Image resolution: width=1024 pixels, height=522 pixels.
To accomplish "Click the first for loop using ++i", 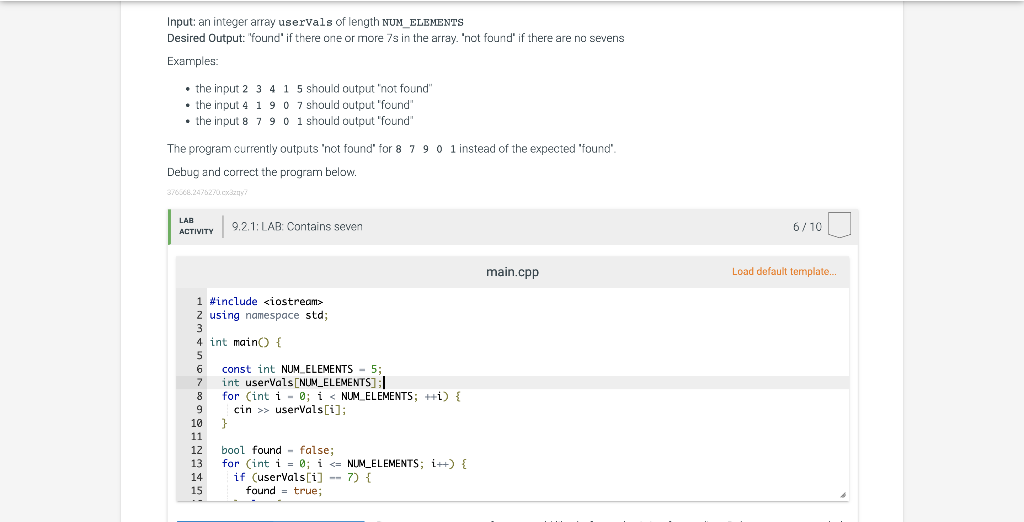I will point(341,396).
